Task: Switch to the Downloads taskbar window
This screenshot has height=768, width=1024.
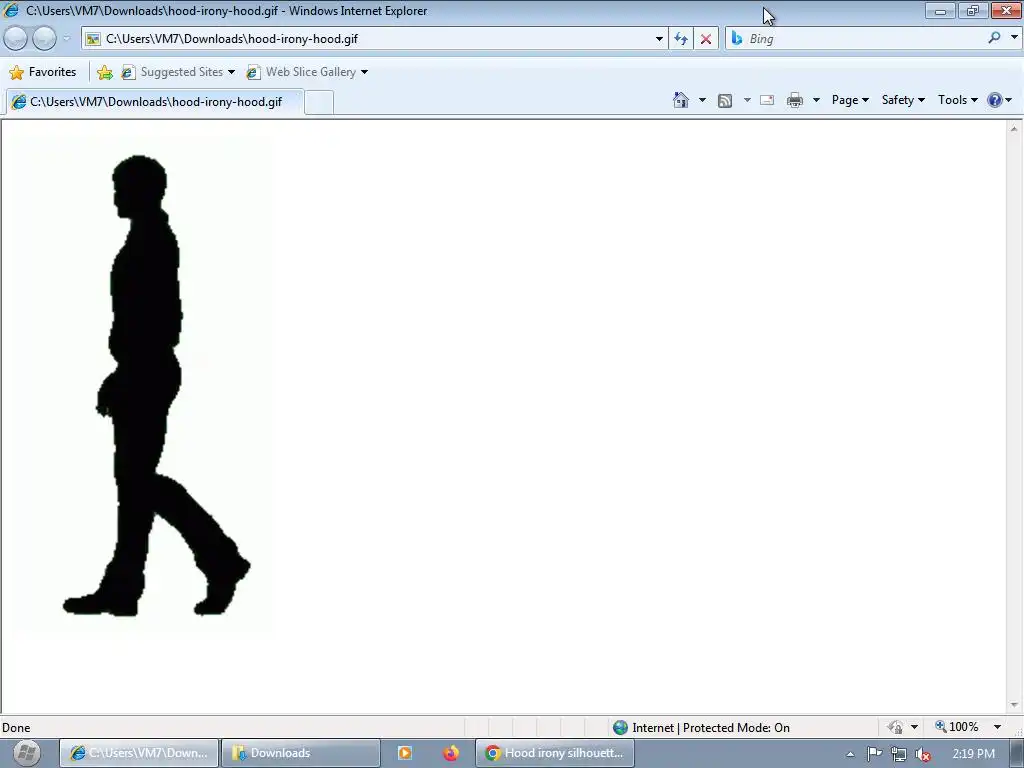Action: coord(301,753)
